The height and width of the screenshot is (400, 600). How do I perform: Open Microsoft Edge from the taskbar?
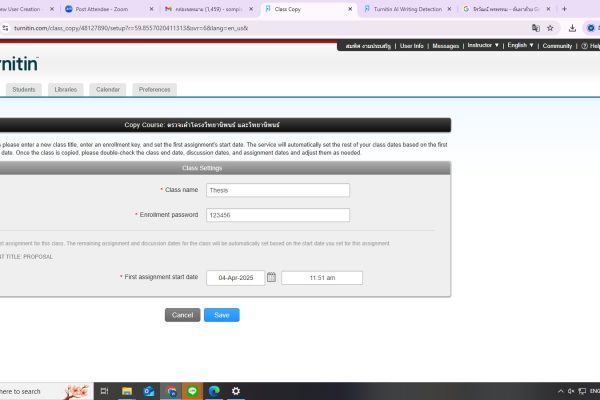coord(214,391)
